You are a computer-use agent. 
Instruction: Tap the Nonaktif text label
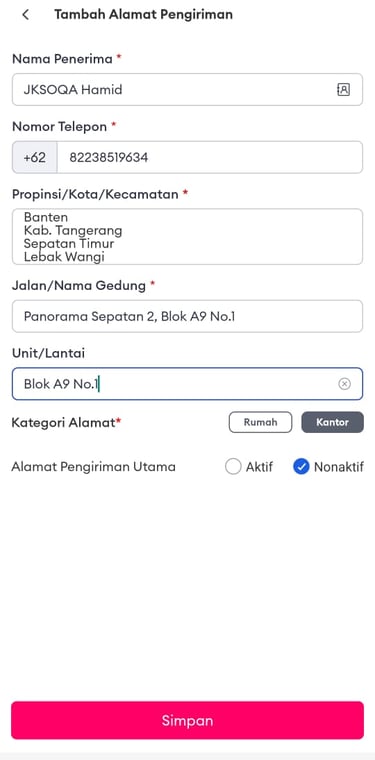[x=339, y=467]
